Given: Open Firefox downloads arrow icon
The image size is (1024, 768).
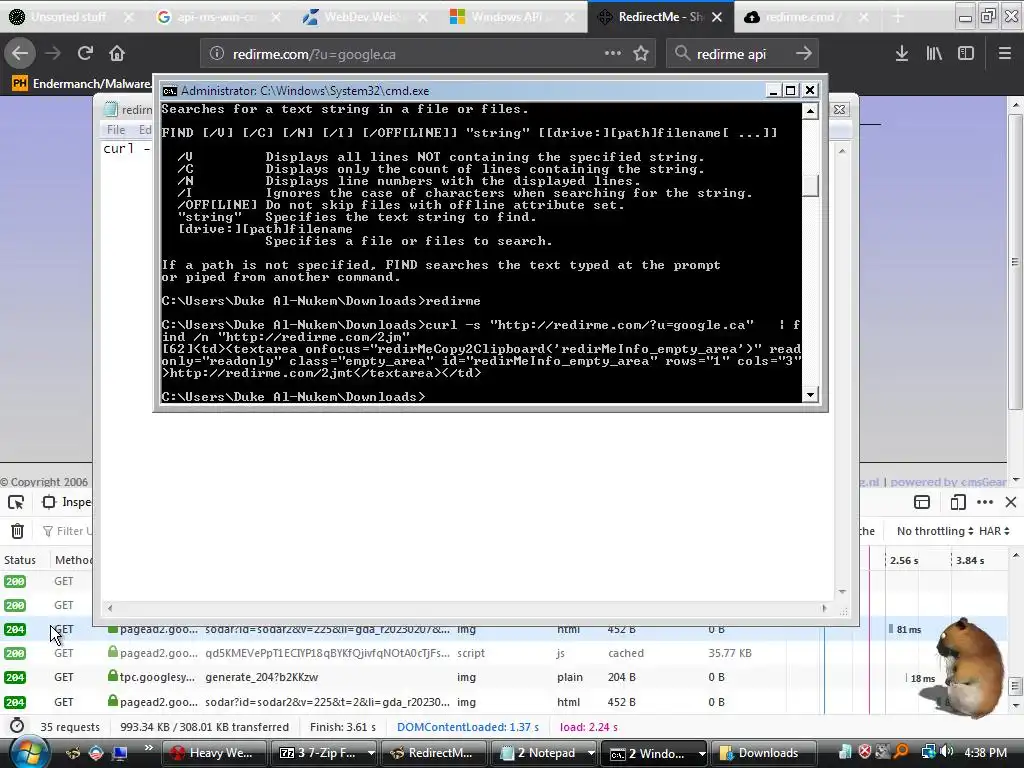Looking at the screenshot, I should click(902, 54).
